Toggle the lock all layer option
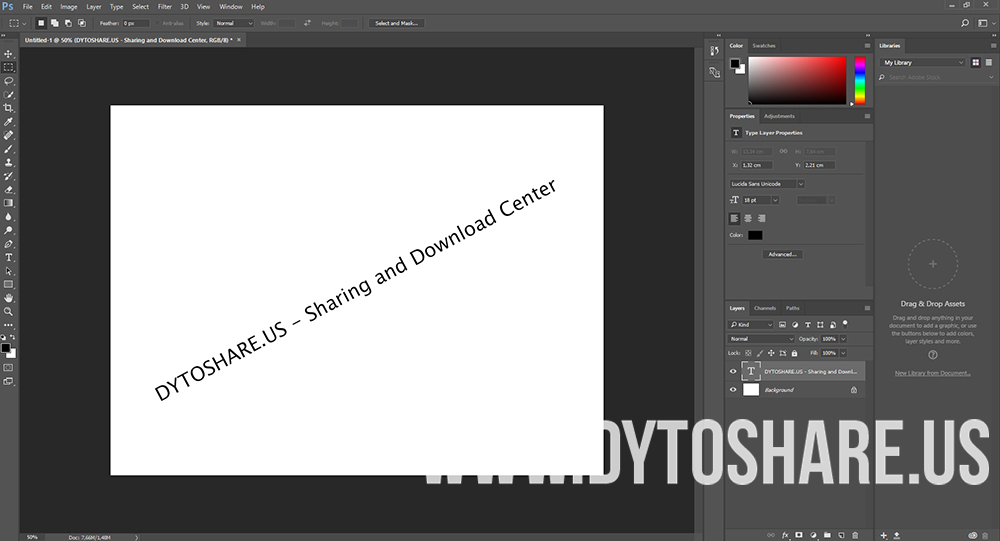This screenshot has width=1000, height=541. click(794, 353)
